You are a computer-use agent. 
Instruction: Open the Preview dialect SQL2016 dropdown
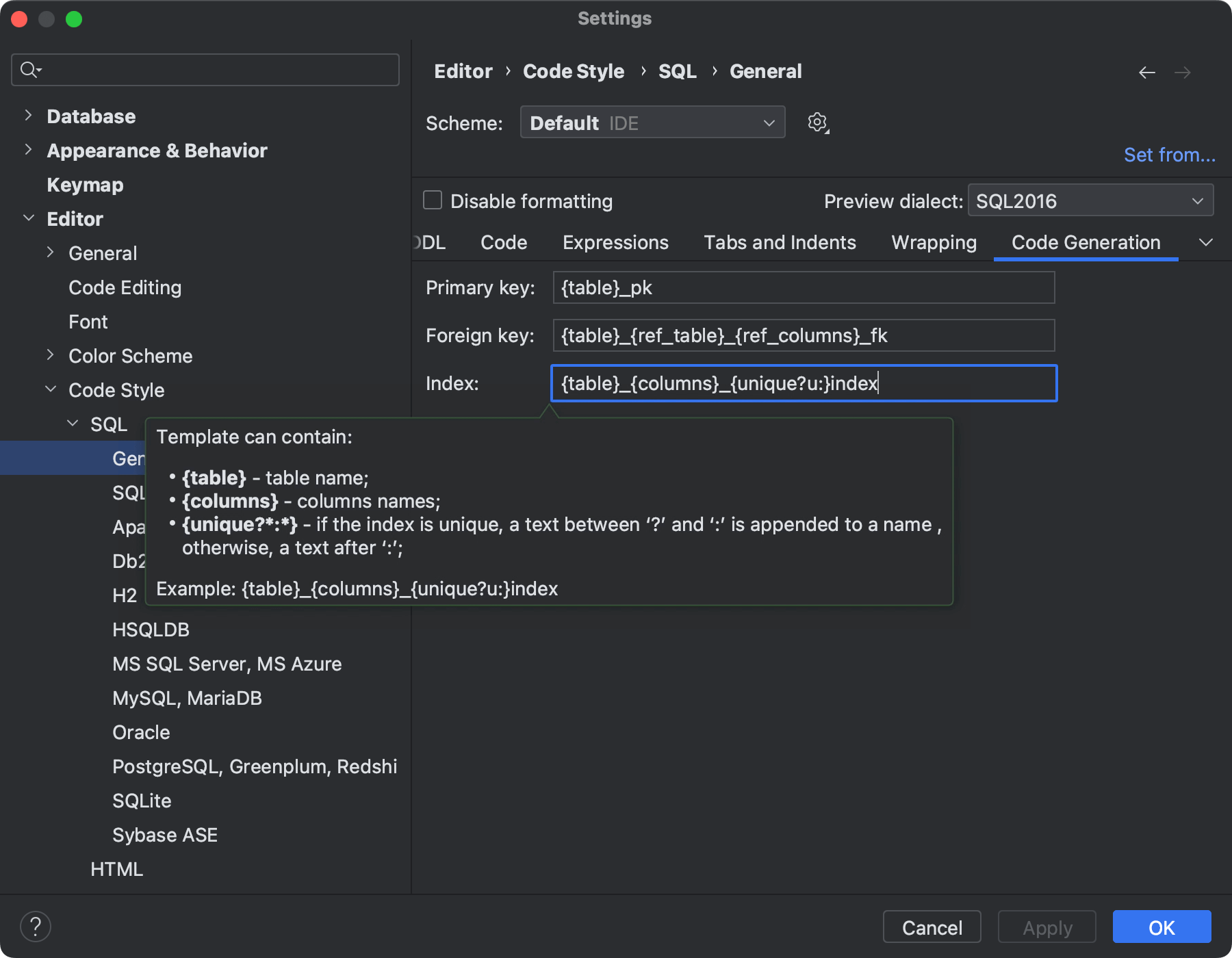[1090, 200]
